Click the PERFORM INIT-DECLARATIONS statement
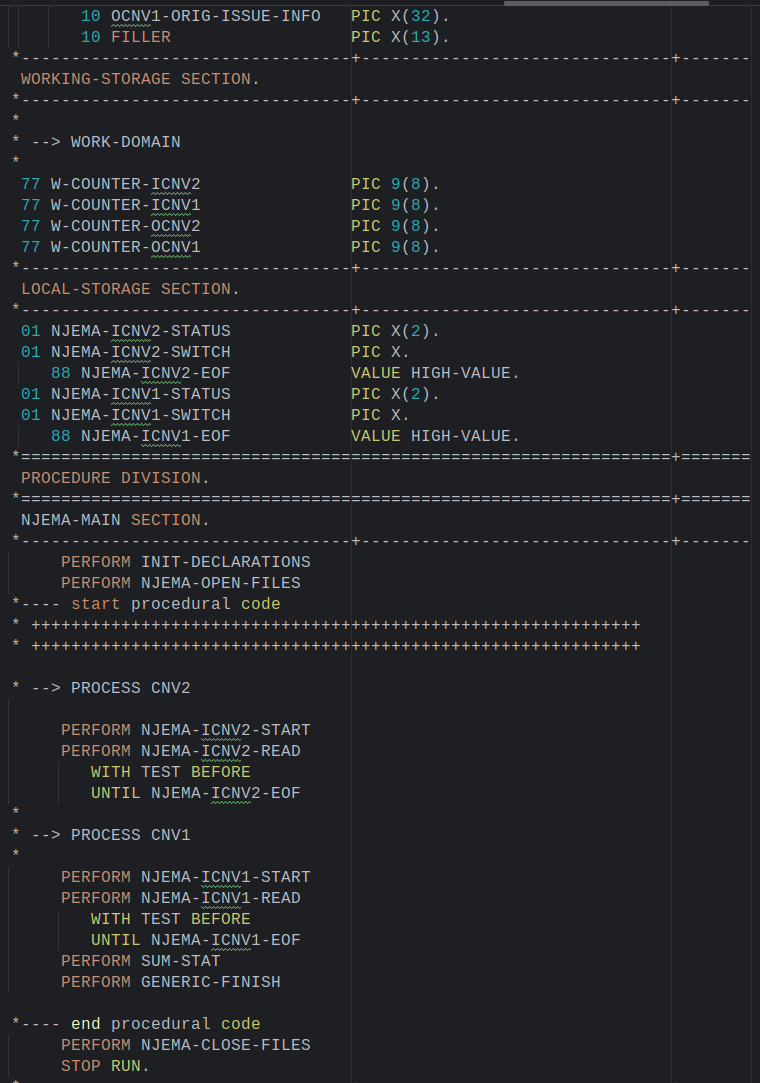The width and height of the screenshot is (760, 1083). [185, 562]
